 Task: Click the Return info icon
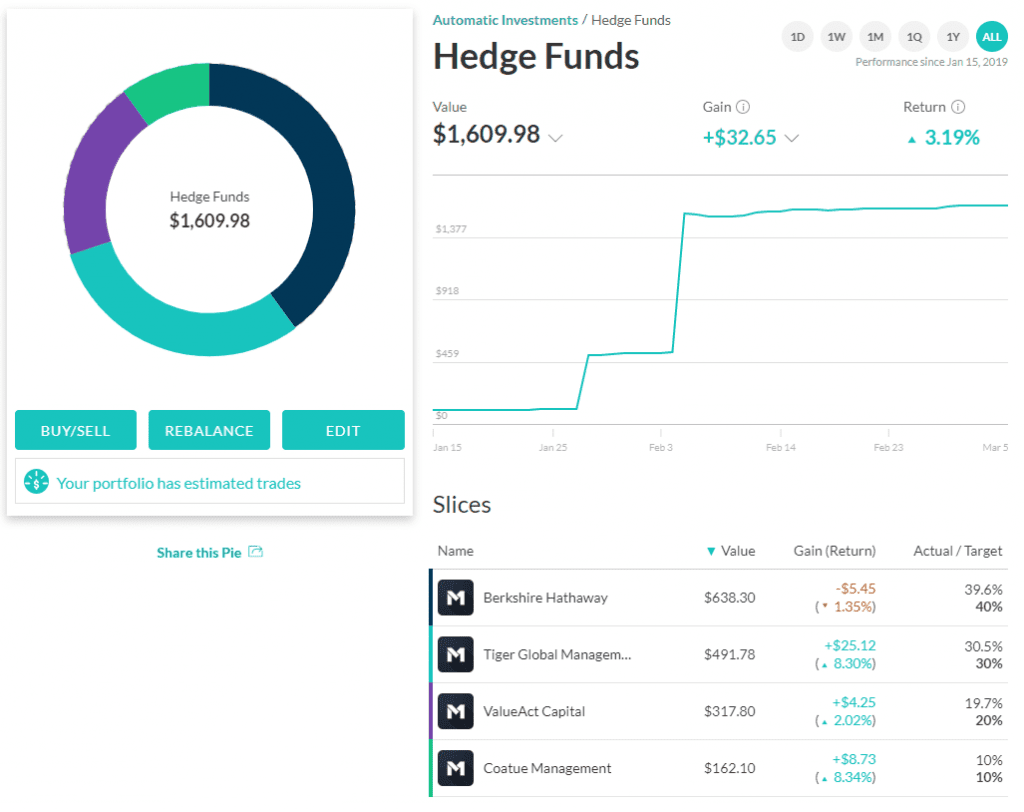[957, 106]
